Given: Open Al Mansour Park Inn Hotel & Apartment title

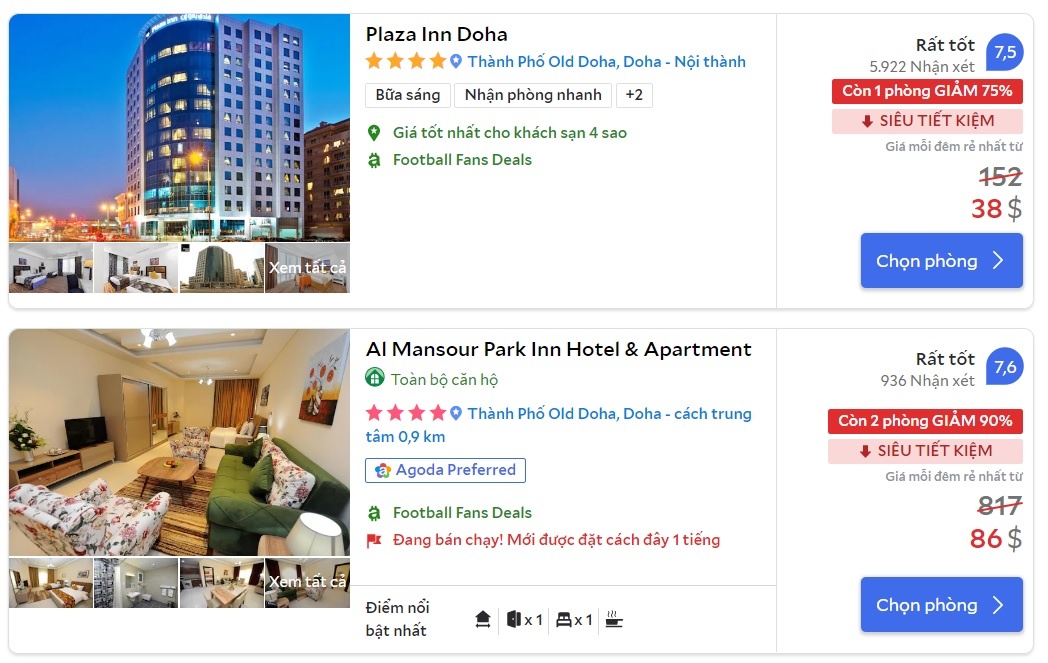Looking at the screenshot, I should point(558,349).
